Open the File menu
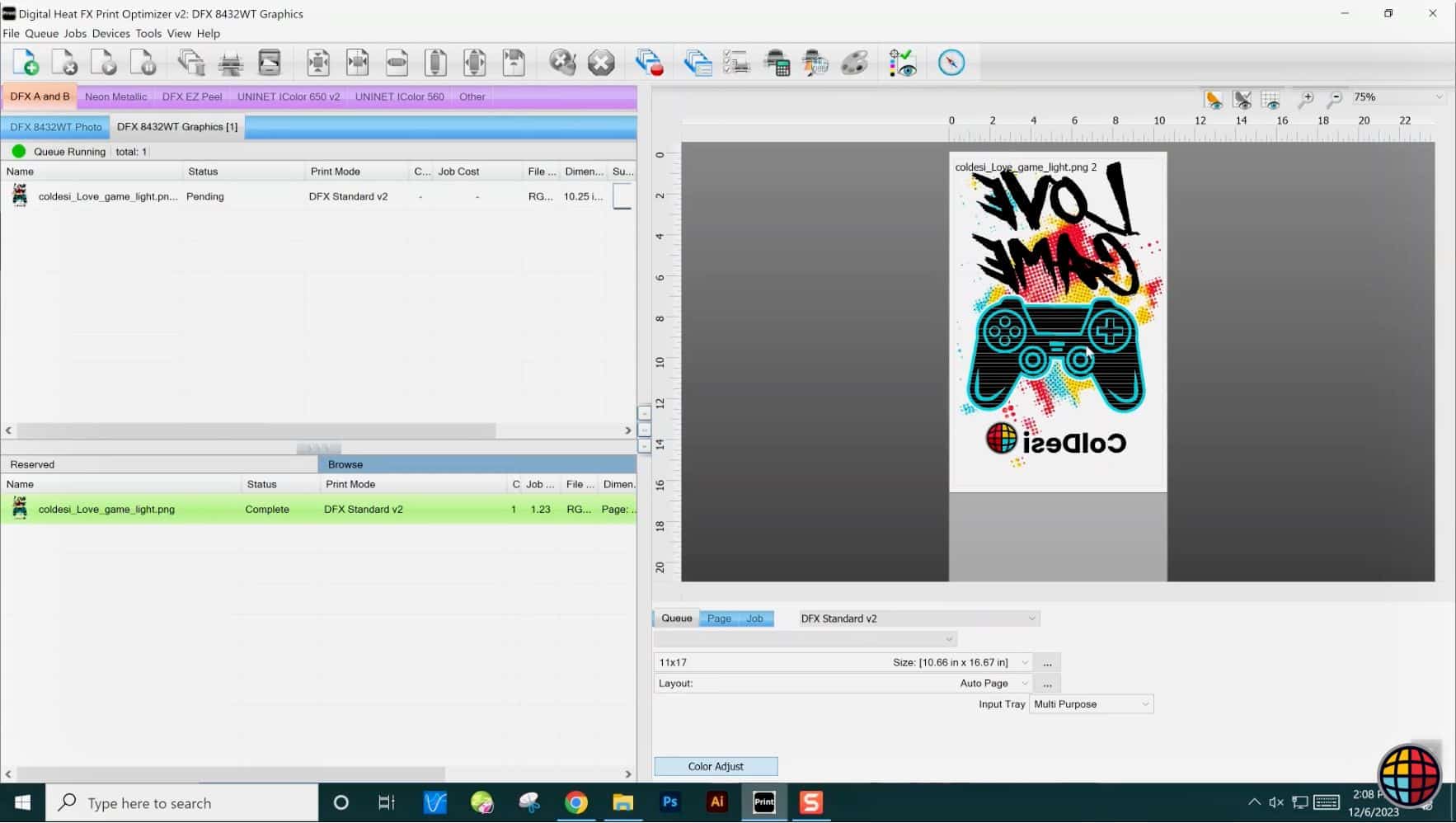Image resolution: width=1456 pixels, height=823 pixels. tap(11, 34)
